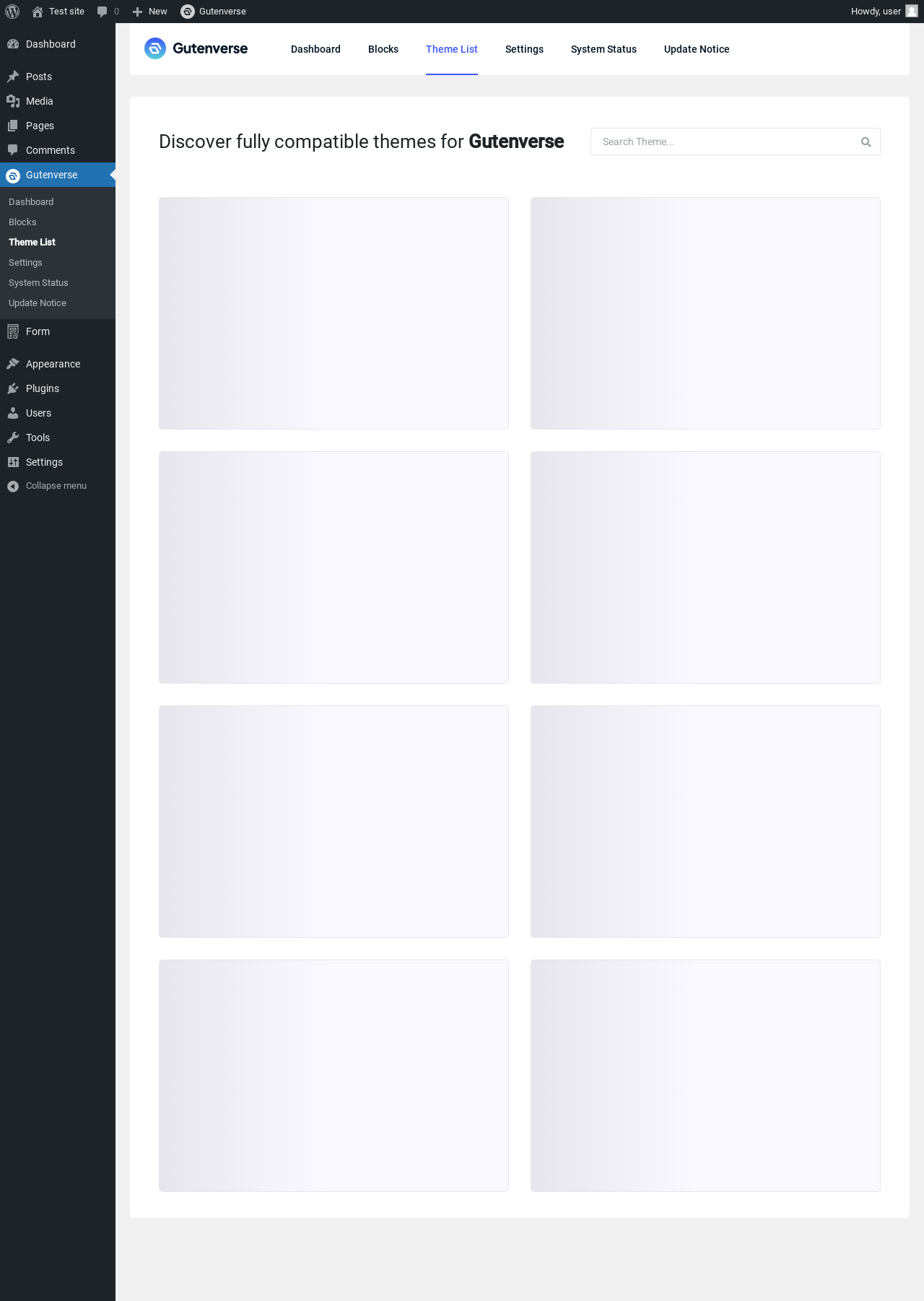This screenshot has height=1301, width=924.
Task: Click the search magnifier icon
Action: click(x=866, y=142)
